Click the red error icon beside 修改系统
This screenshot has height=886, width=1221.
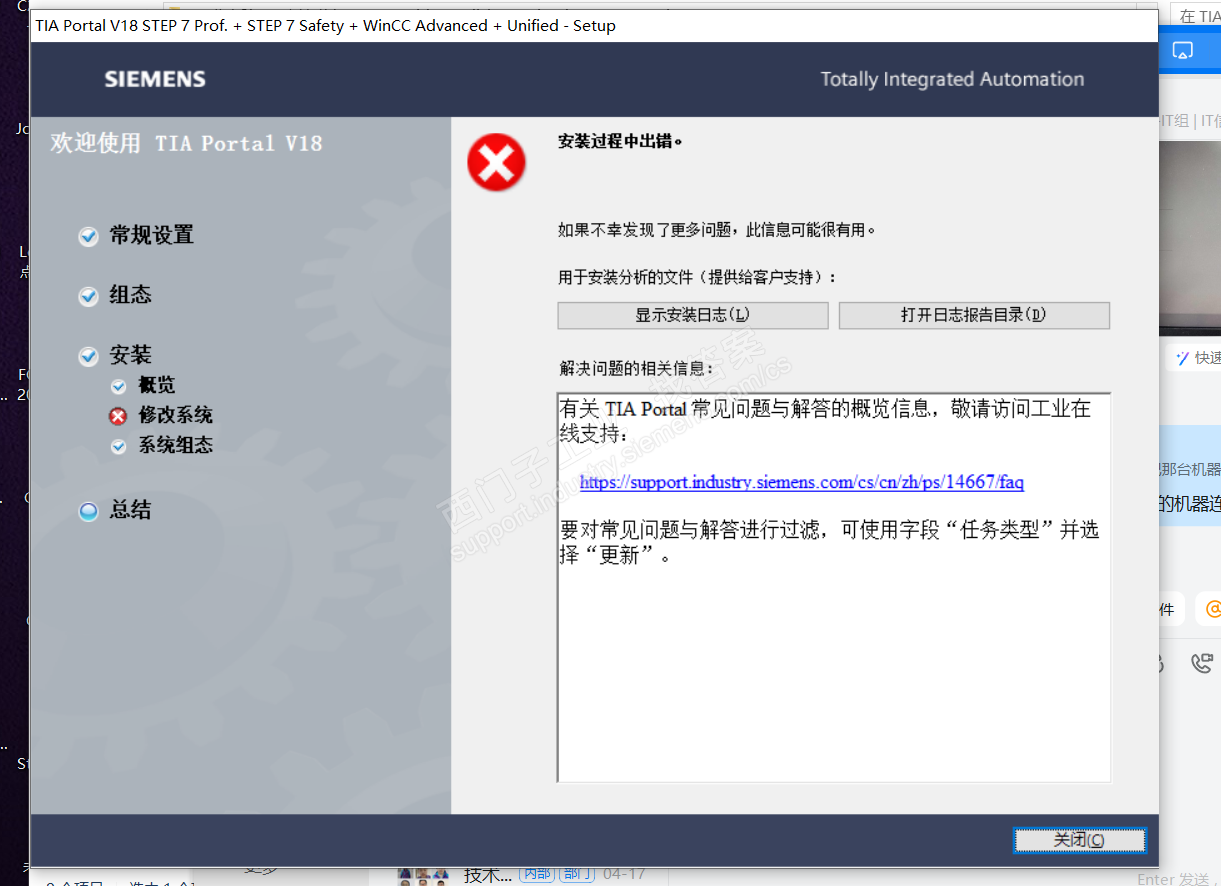click(119, 416)
